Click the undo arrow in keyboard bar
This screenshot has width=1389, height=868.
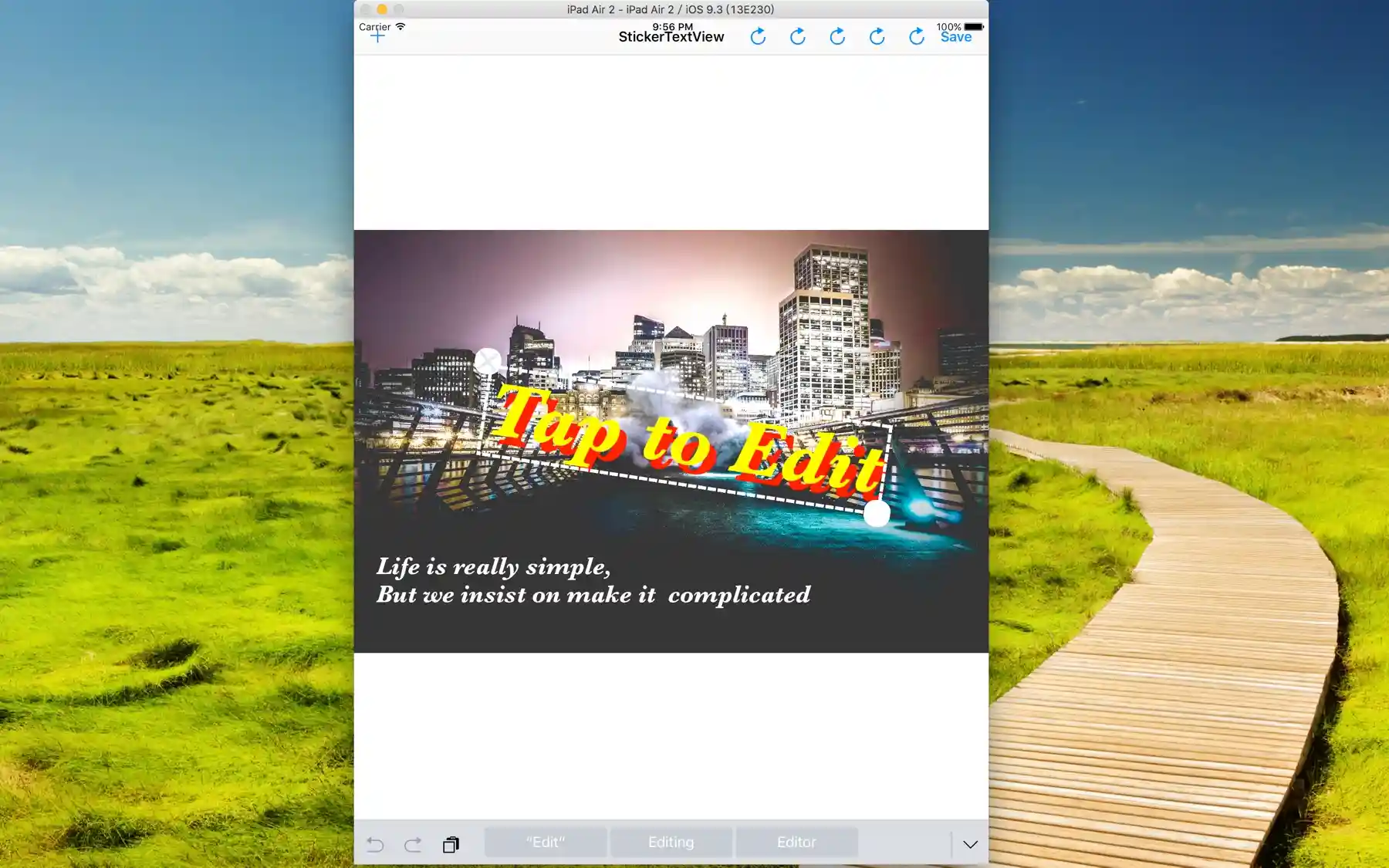tap(375, 844)
